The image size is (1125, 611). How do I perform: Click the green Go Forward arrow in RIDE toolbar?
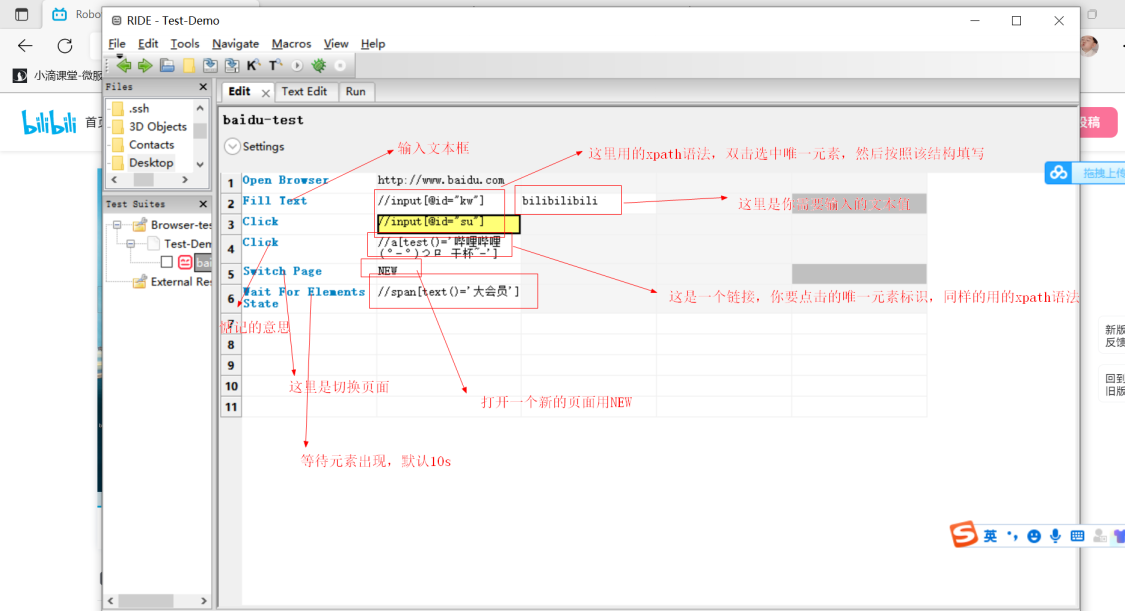coord(145,65)
